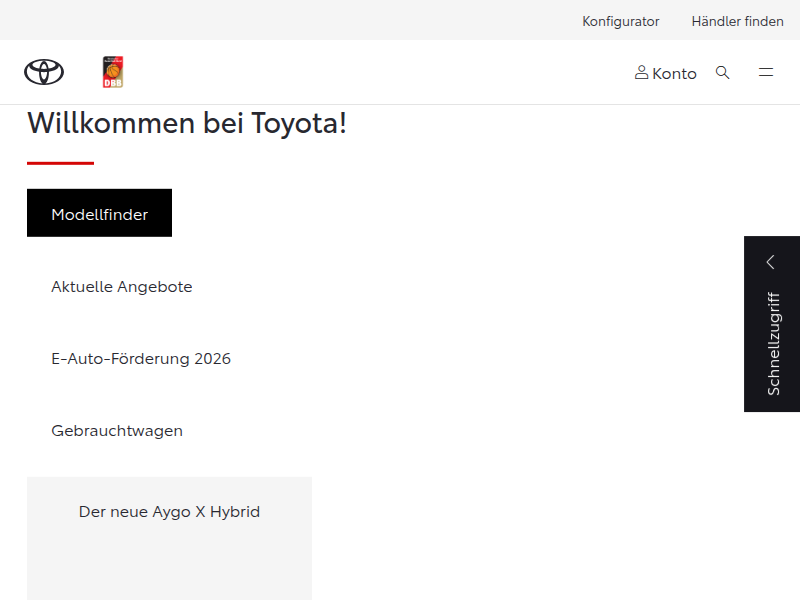Screen dimensions: 800x600
Task: Click the Willkommen bei Toyota heading
Action: (186, 122)
